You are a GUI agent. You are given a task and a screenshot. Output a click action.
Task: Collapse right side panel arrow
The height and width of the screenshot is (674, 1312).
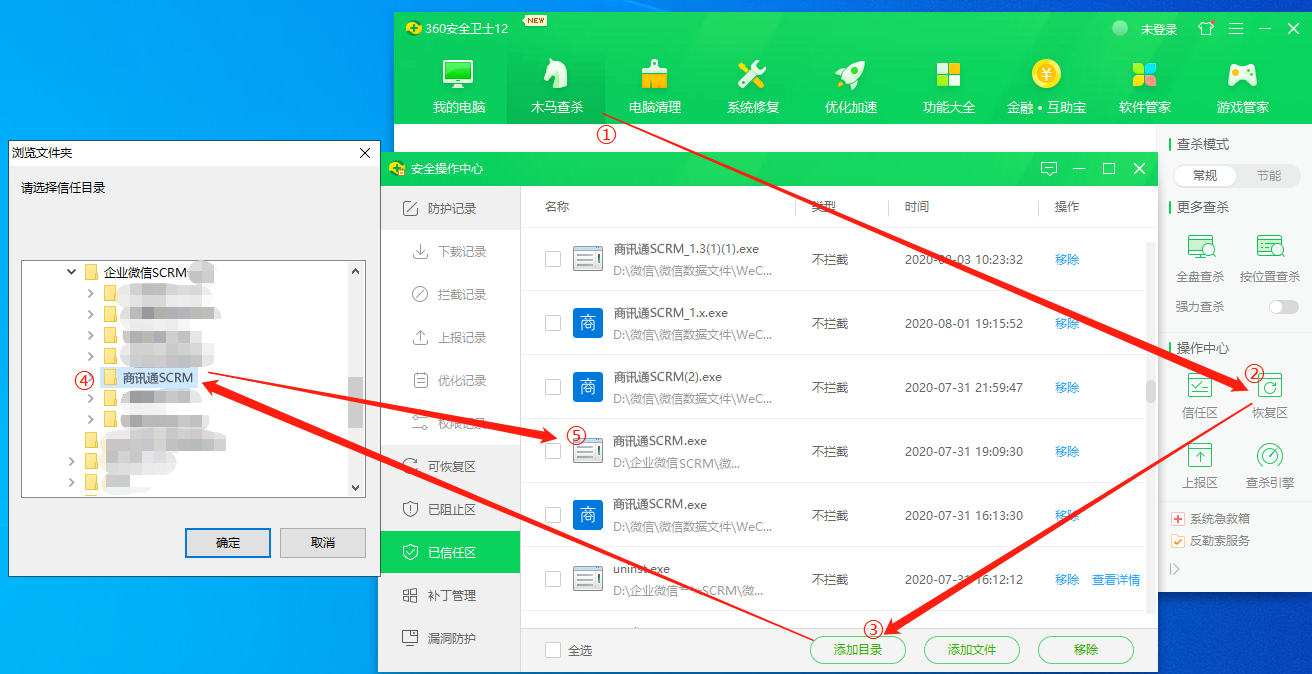pos(1175,568)
